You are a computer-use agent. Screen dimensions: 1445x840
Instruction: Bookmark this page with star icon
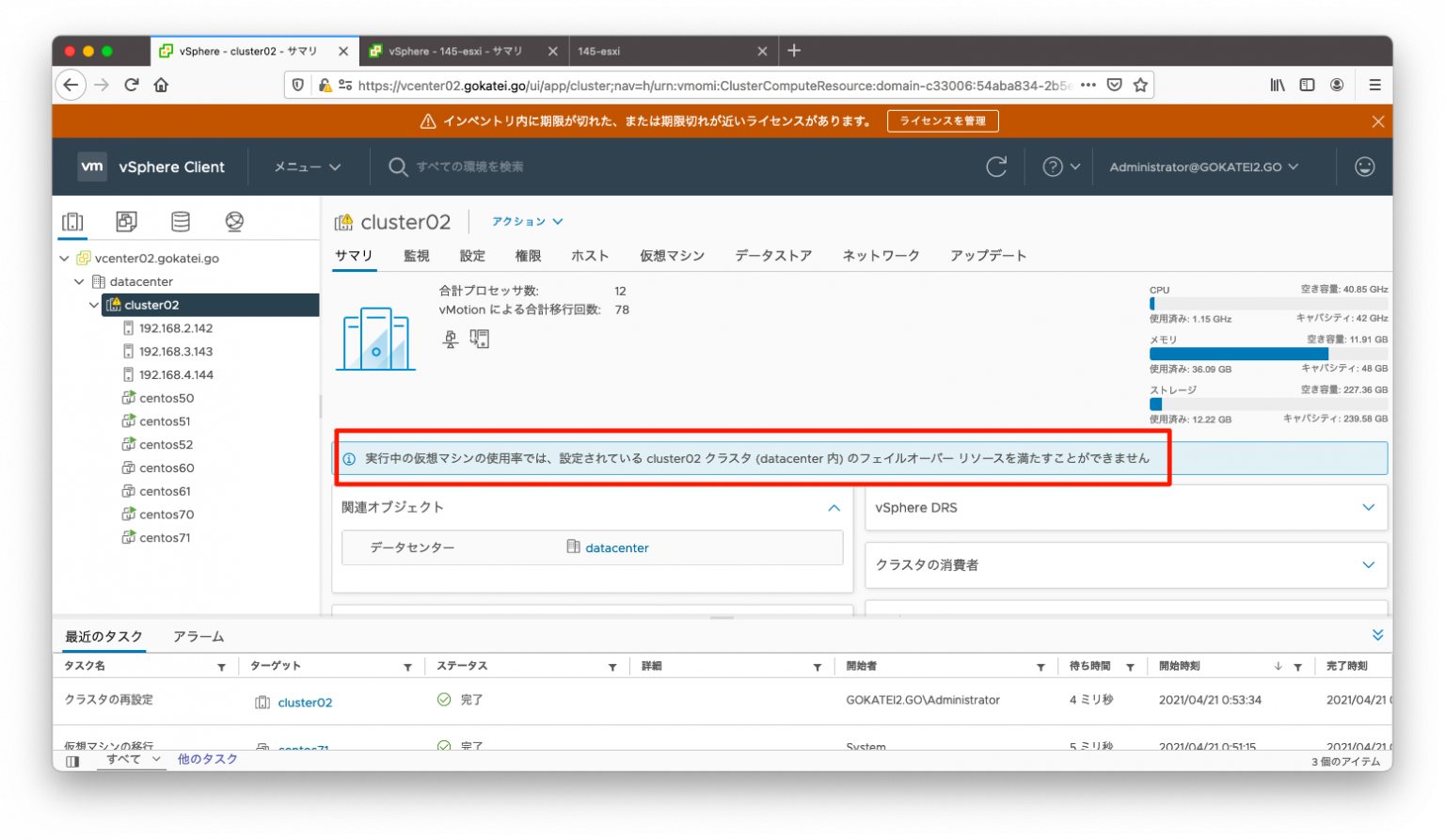[1140, 85]
